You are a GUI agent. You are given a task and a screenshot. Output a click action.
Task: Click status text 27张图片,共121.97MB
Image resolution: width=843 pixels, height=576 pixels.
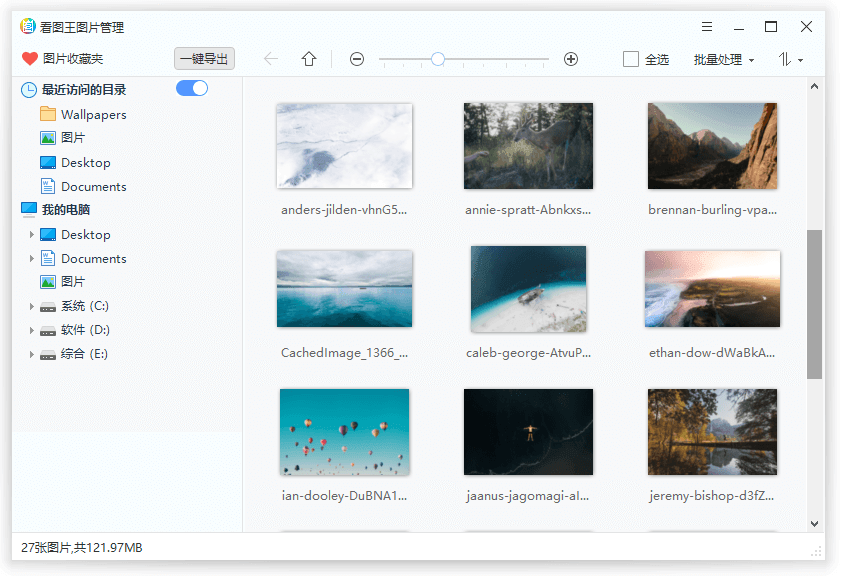[x=82, y=547]
